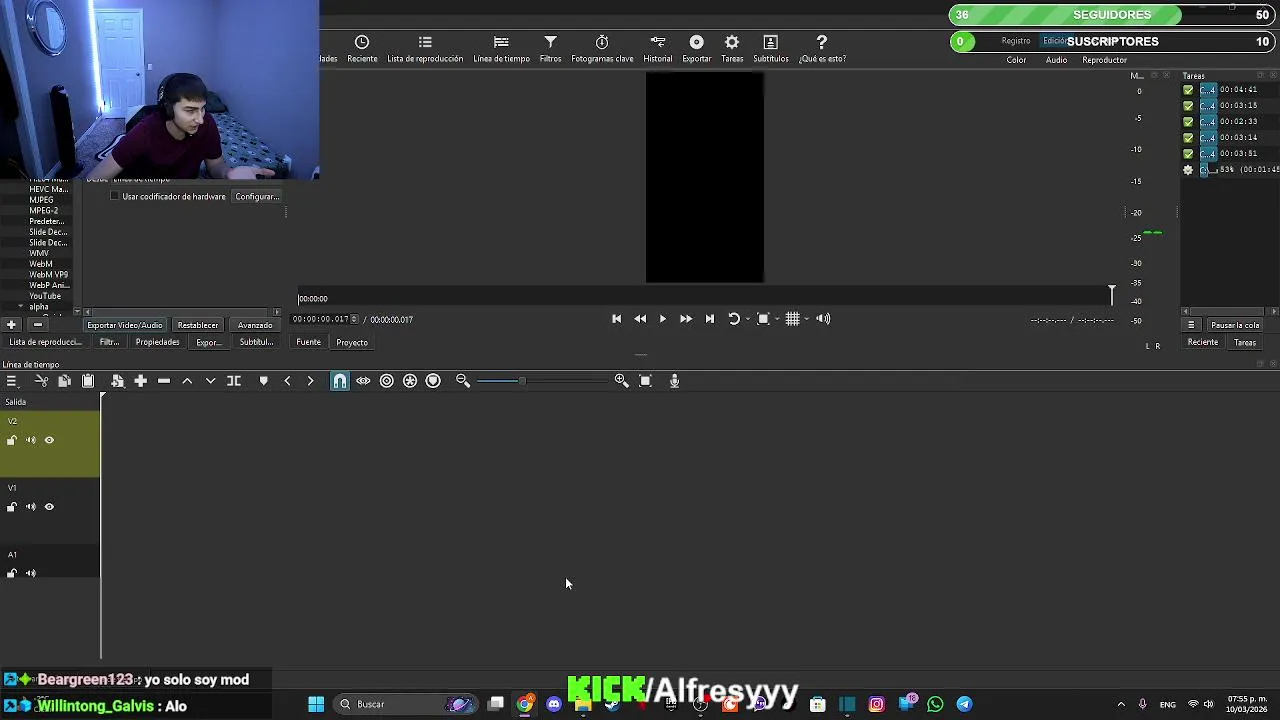The width and height of the screenshot is (1280, 720).
Task: Select the YouTube export preset
Action: coord(45,296)
